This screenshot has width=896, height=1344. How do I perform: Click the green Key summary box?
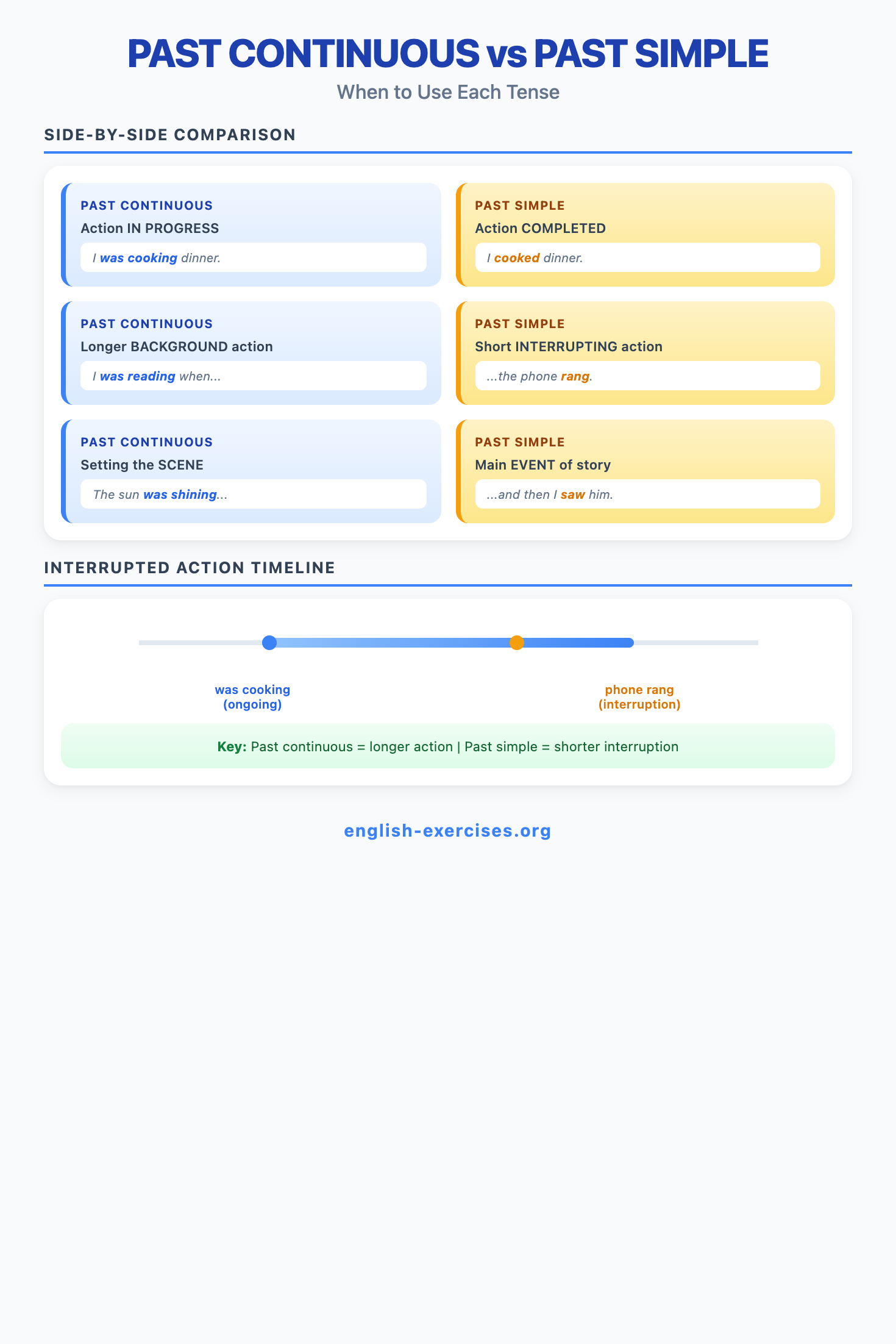click(x=447, y=746)
